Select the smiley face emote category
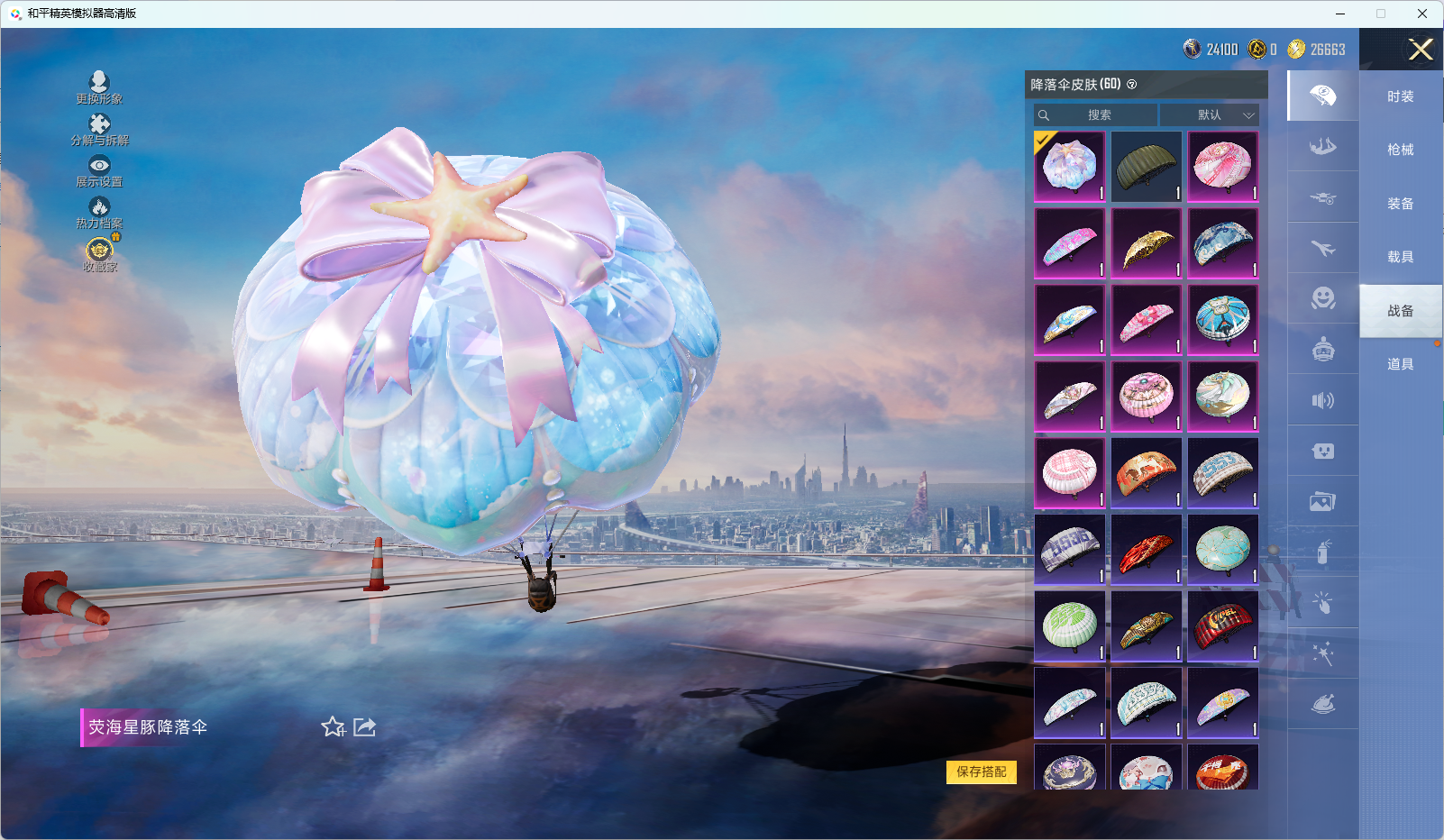 (x=1322, y=298)
